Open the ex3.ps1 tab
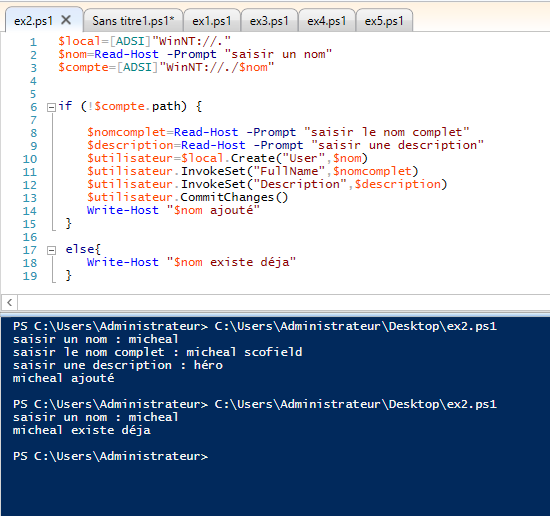This screenshot has width=550, height=516. tap(269, 21)
